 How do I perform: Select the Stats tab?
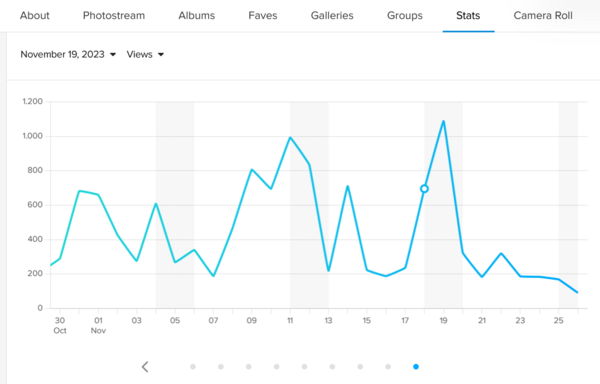(468, 16)
